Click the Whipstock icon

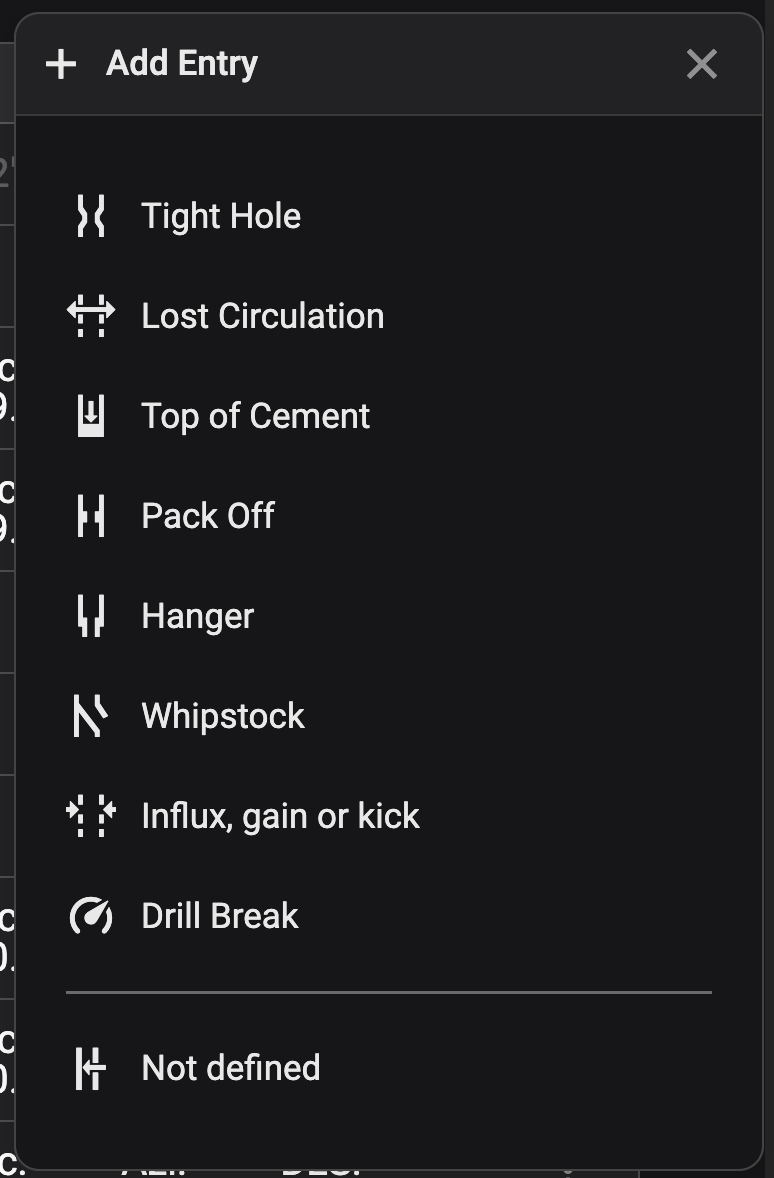(x=88, y=715)
